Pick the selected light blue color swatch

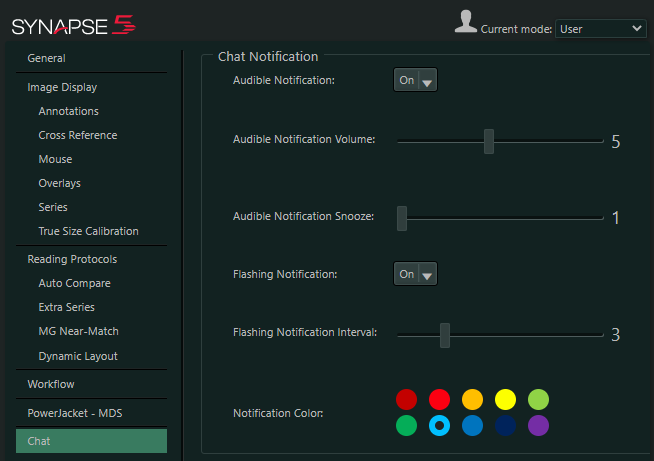pos(439,426)
